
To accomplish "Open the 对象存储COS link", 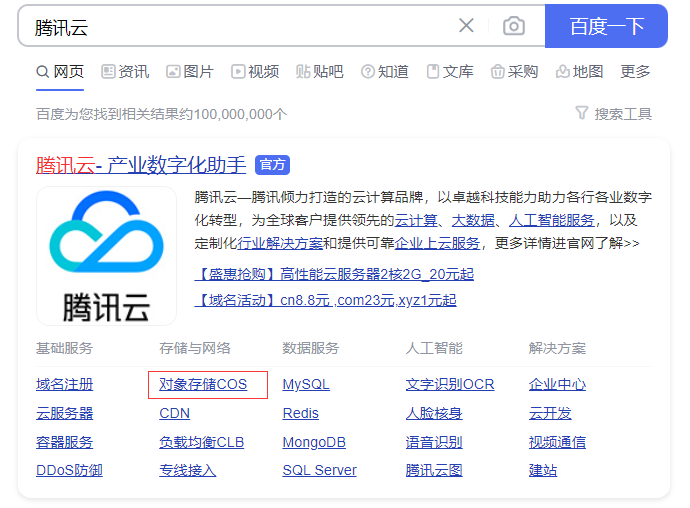I will click(x=203, y=384).
